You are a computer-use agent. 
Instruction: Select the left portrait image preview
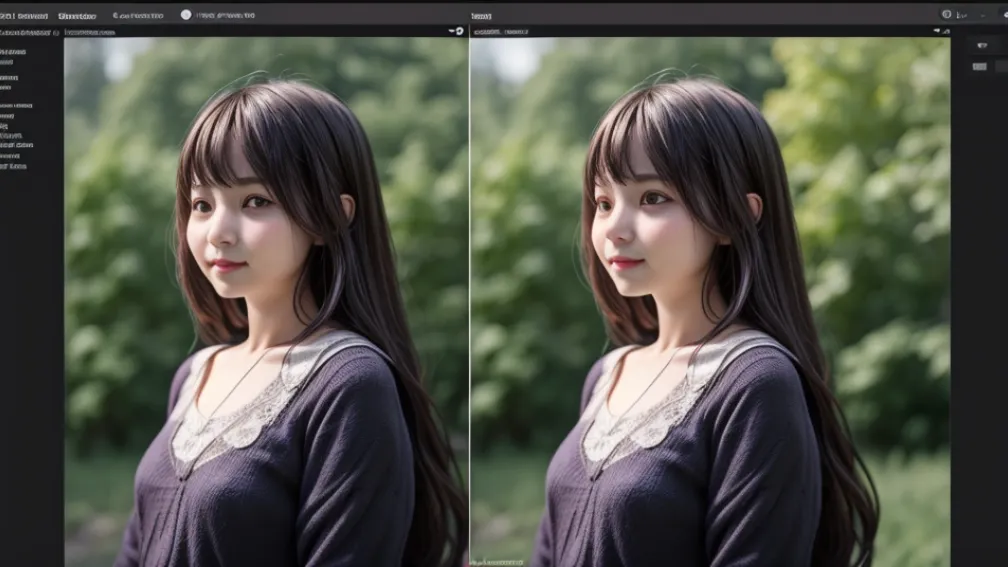tap(266, 302)
